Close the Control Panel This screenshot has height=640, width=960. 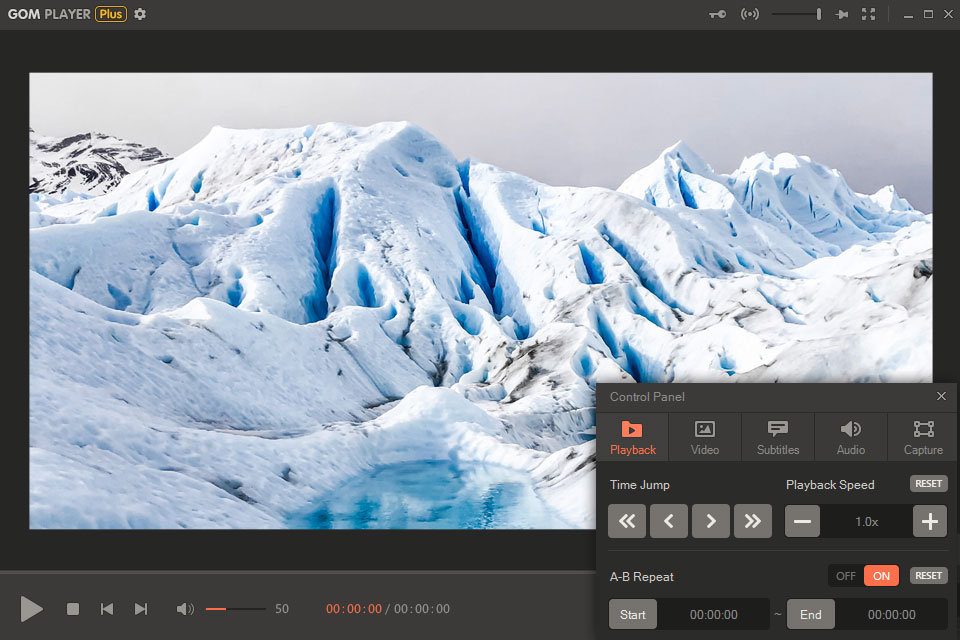click(x=942, y=396)
